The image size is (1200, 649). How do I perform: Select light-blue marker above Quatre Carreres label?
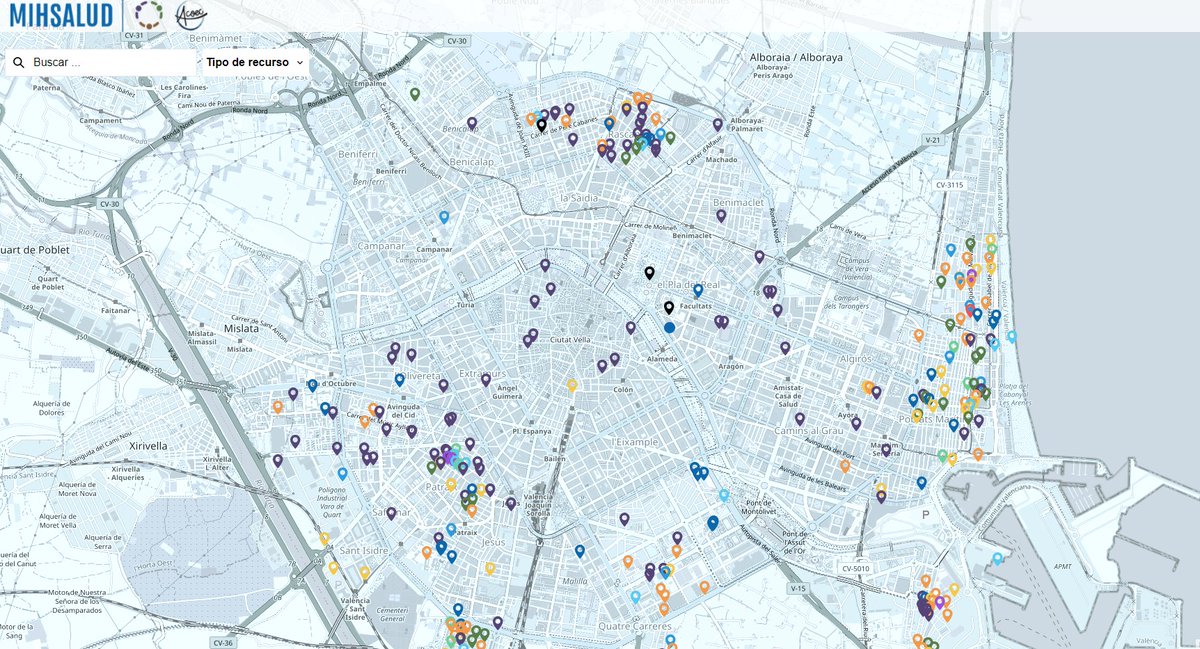pos(635,597)
